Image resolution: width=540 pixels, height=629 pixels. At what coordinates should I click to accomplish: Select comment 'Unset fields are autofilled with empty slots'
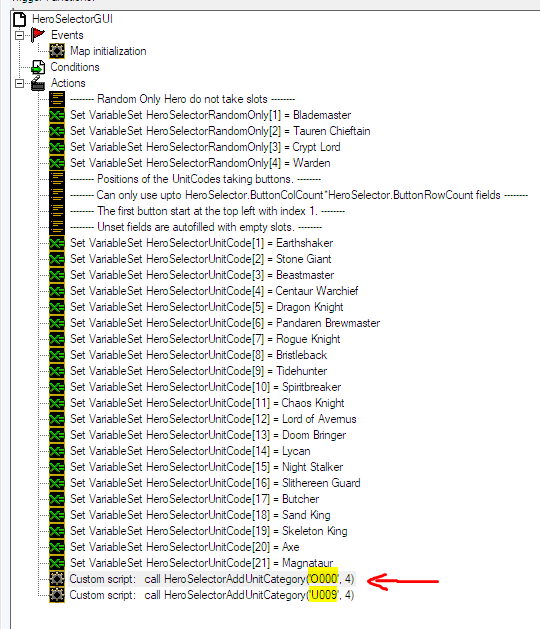pyautogui.click(x=196, y=227)
